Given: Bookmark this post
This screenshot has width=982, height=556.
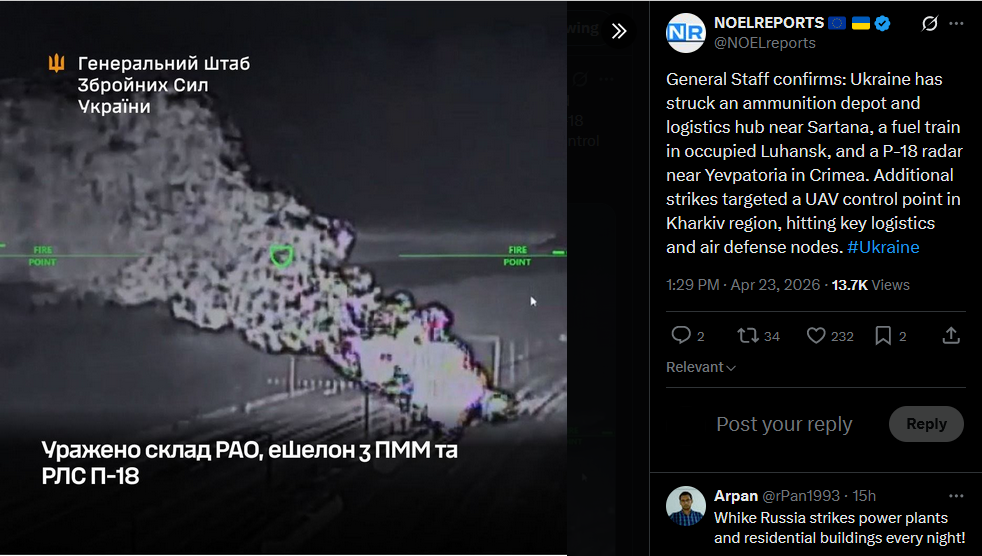Looking at the screenshot, I should 883,336.
